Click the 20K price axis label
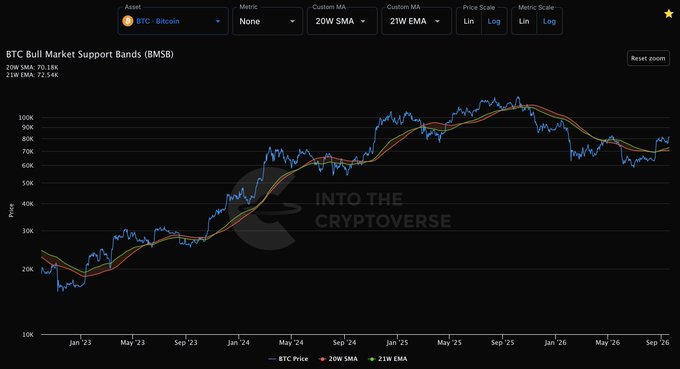 (x=28, y=269)
